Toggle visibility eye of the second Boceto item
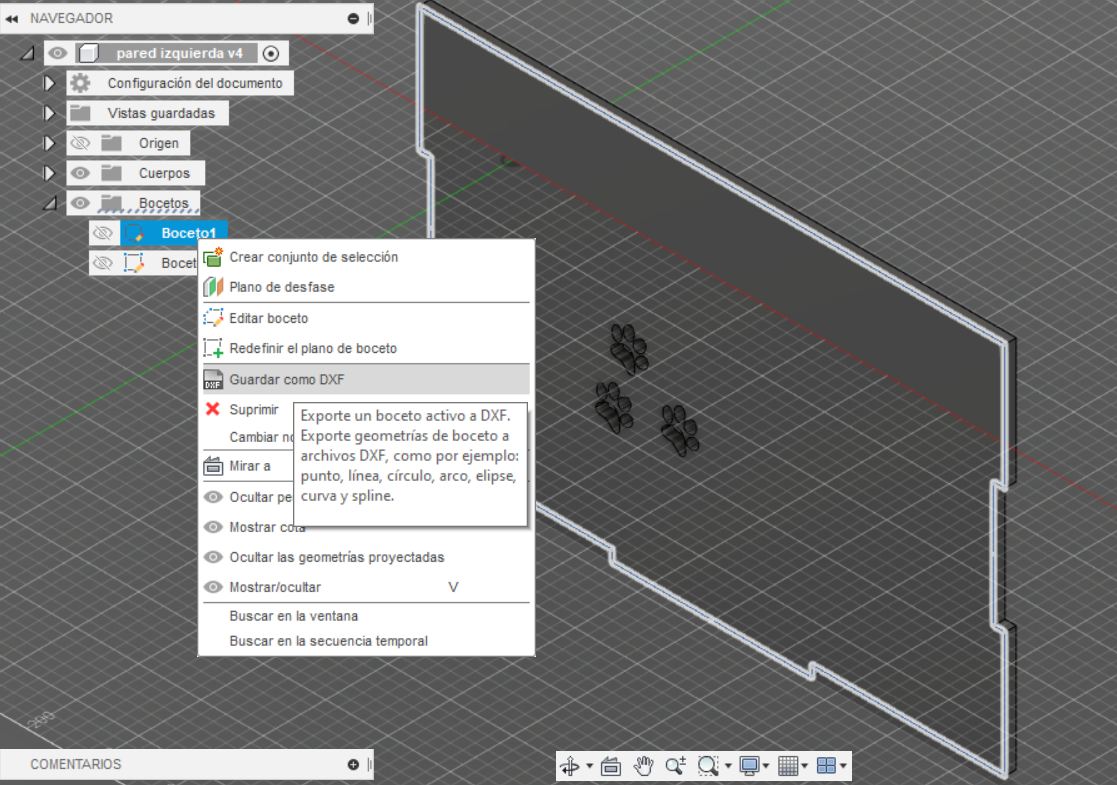Image resolution: width=1117 pixels, height=785 pixels. click(103, 263)
